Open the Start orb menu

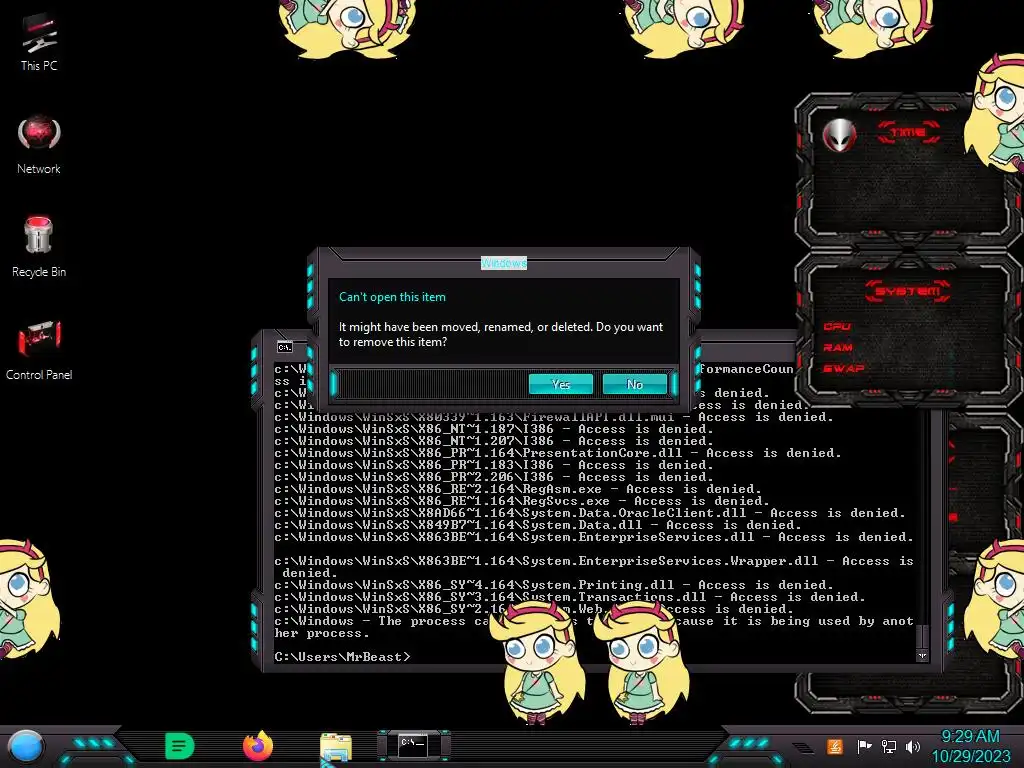(x=26, y=746)
